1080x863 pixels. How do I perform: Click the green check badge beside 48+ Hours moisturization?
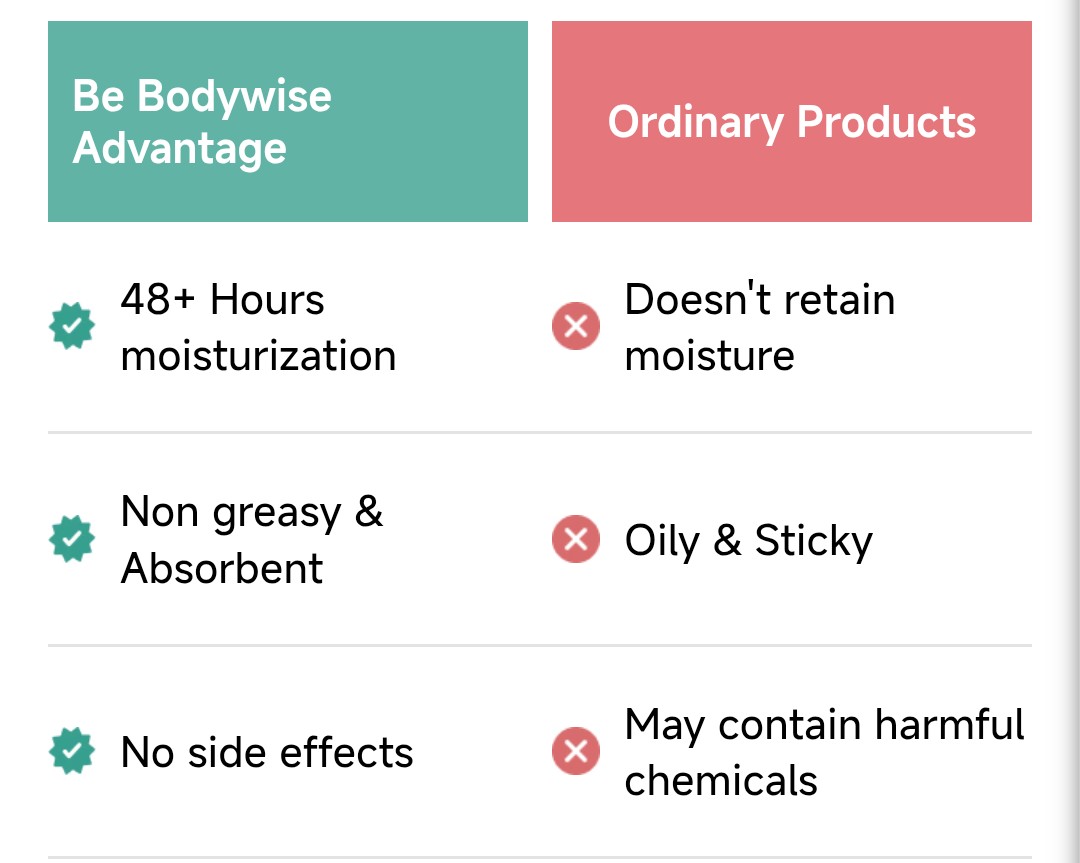[72, 327]
